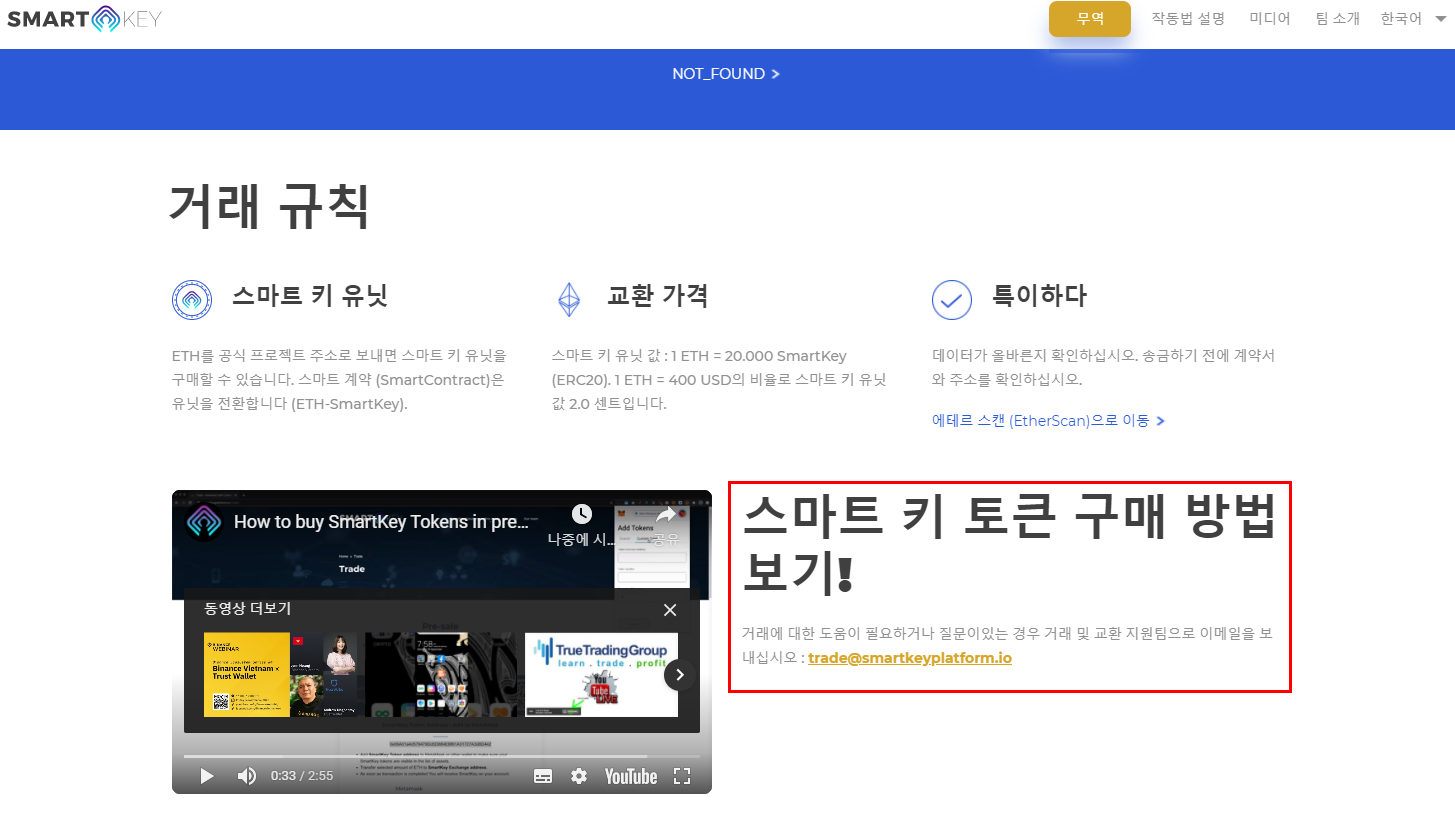Viewport: 1455px width, 820px height.
Task: Open the 팀 소개 menu item
Action: [1338, 19]
